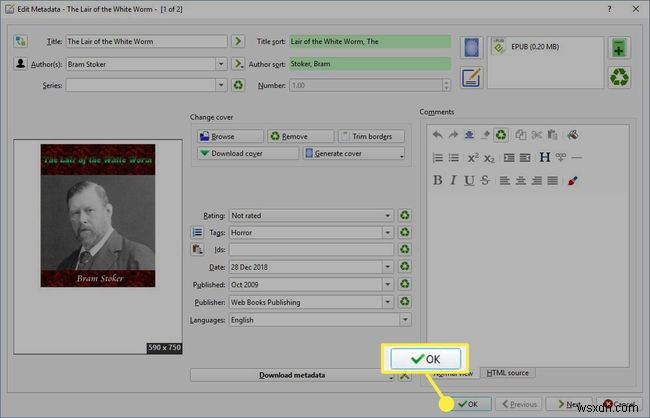Open manage authors icon
The width and height of the screenshot is (650, 418).
coord(20,63)
